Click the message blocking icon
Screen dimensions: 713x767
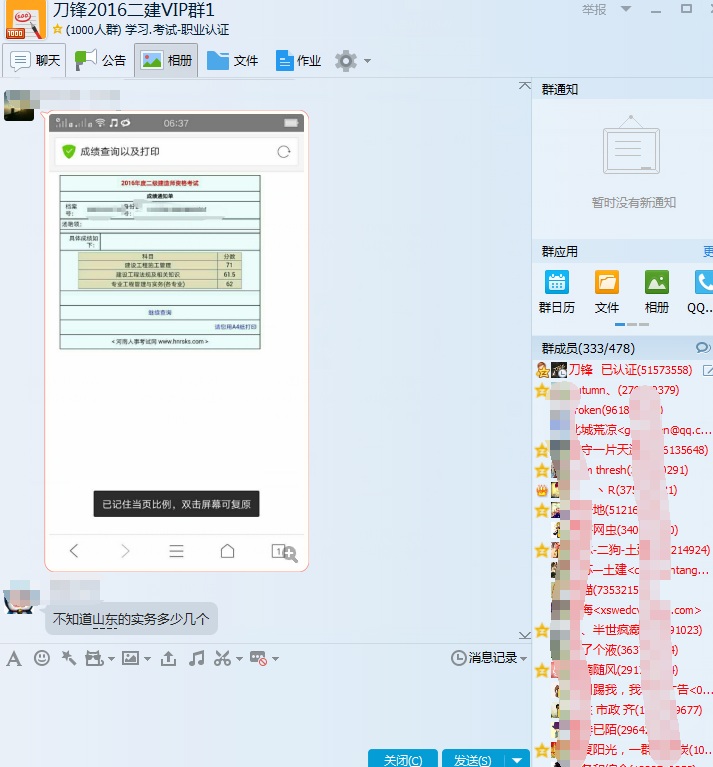[x=258, y=658]
